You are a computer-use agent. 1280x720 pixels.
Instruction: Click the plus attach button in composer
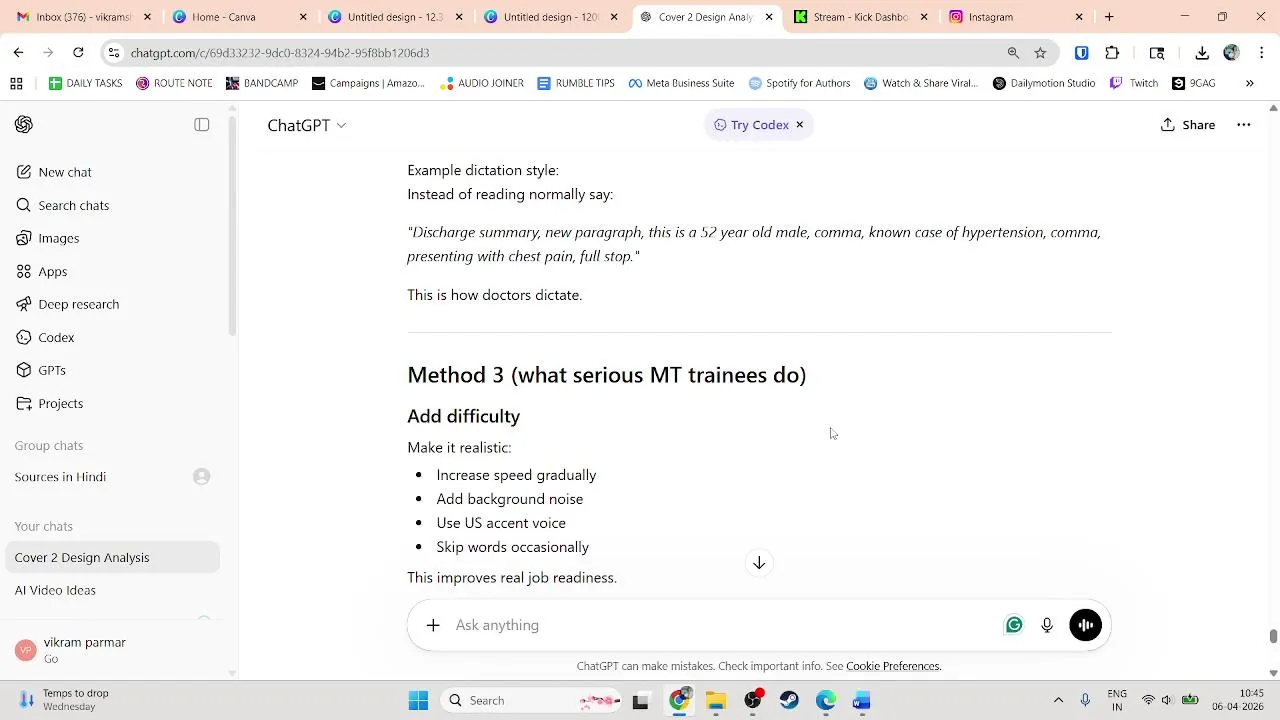(x=433, y=625)
